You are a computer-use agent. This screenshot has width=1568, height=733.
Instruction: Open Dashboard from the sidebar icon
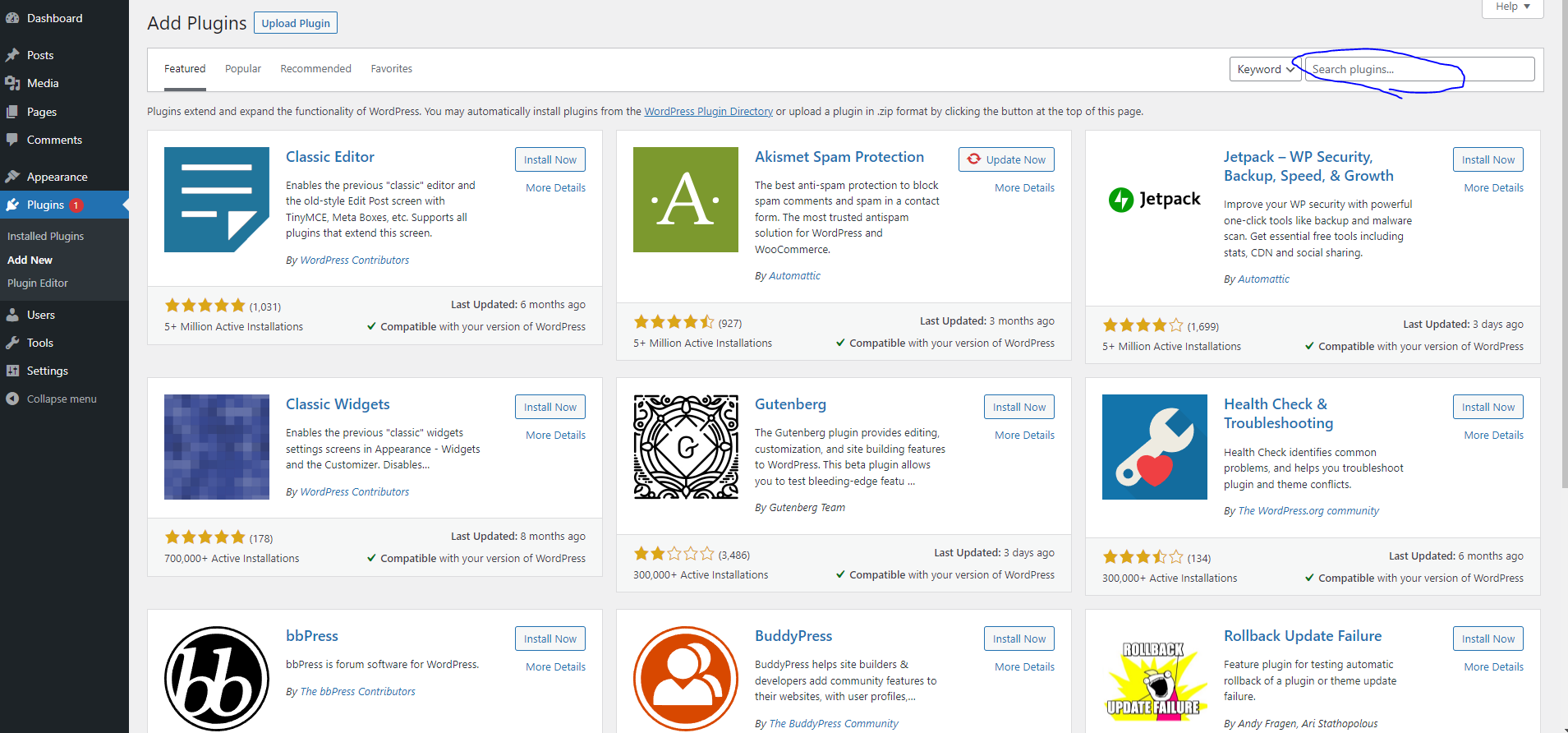(x=12, y=18)
